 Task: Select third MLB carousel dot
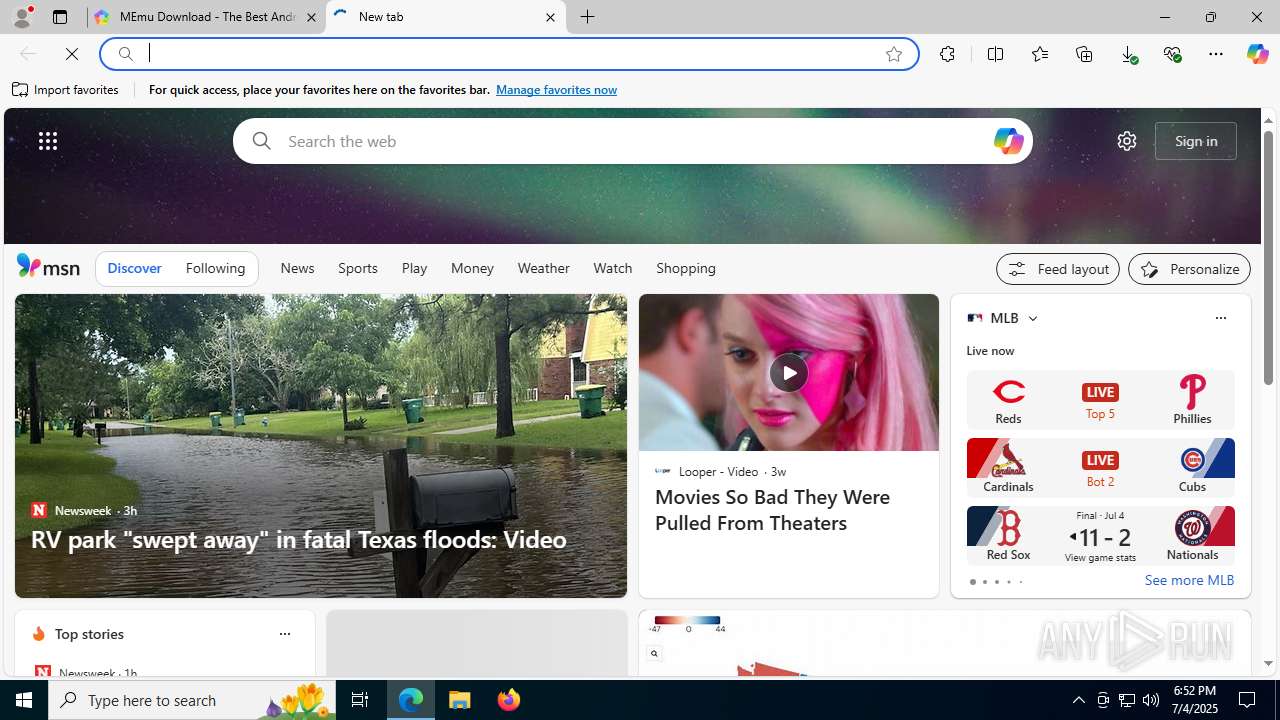pos(996,582)
